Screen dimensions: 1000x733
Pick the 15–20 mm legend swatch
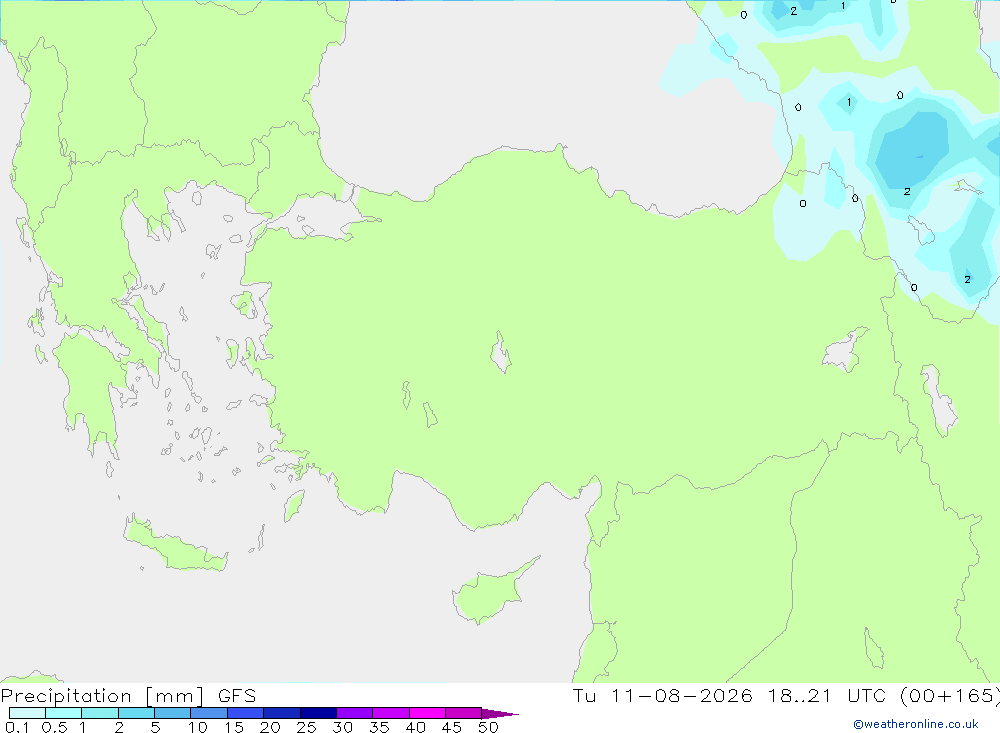coord(246,713)
